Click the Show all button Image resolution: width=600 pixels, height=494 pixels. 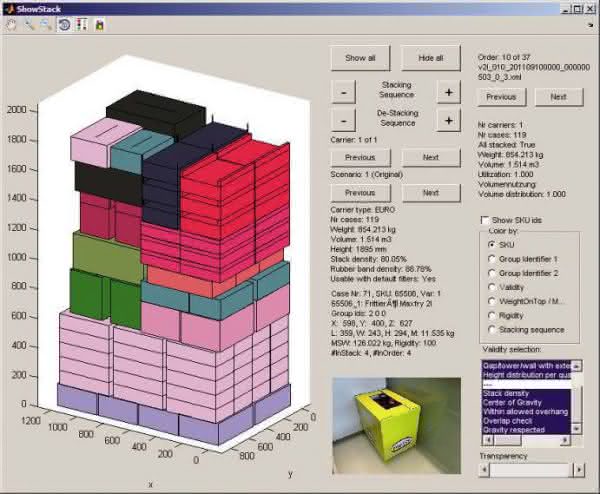[x=360, y=58]
